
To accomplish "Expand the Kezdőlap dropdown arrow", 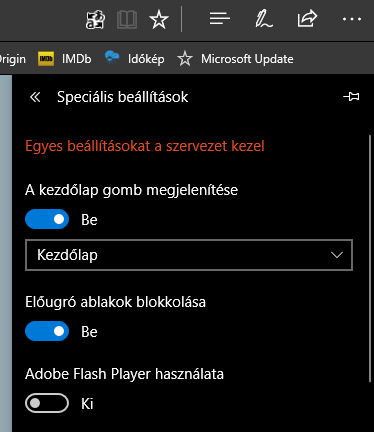I will pos(337,255).
